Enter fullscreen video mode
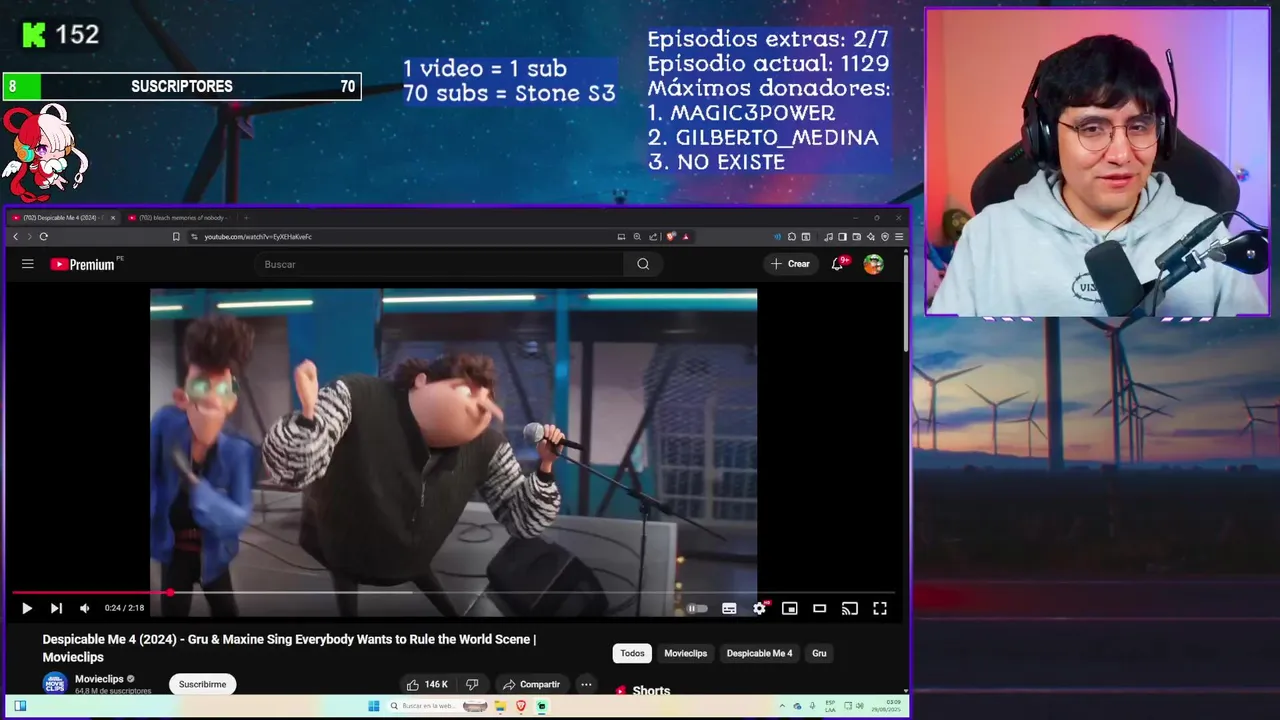1280x720 pixels. click(x=880, y=608)
